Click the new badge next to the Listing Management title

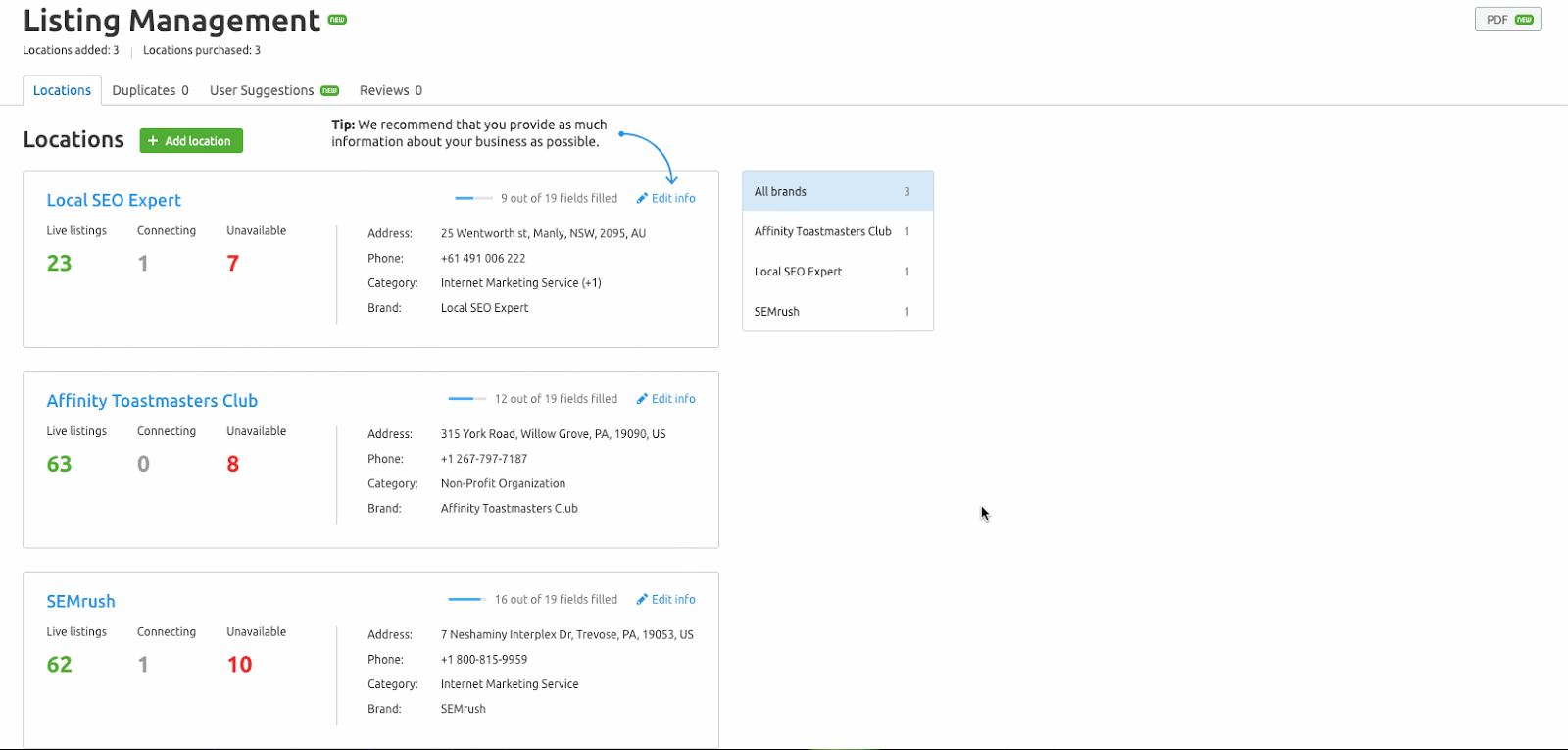337,20
